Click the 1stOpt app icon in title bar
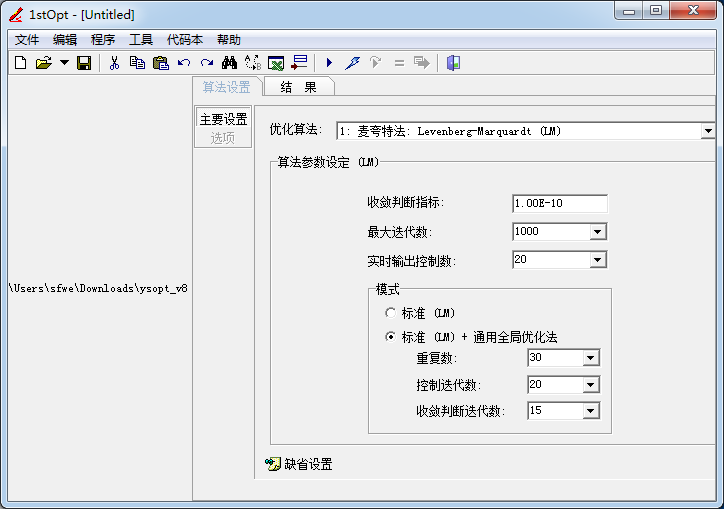The height and width of the screenshot is (509, 724). click(x=16, y=15)
